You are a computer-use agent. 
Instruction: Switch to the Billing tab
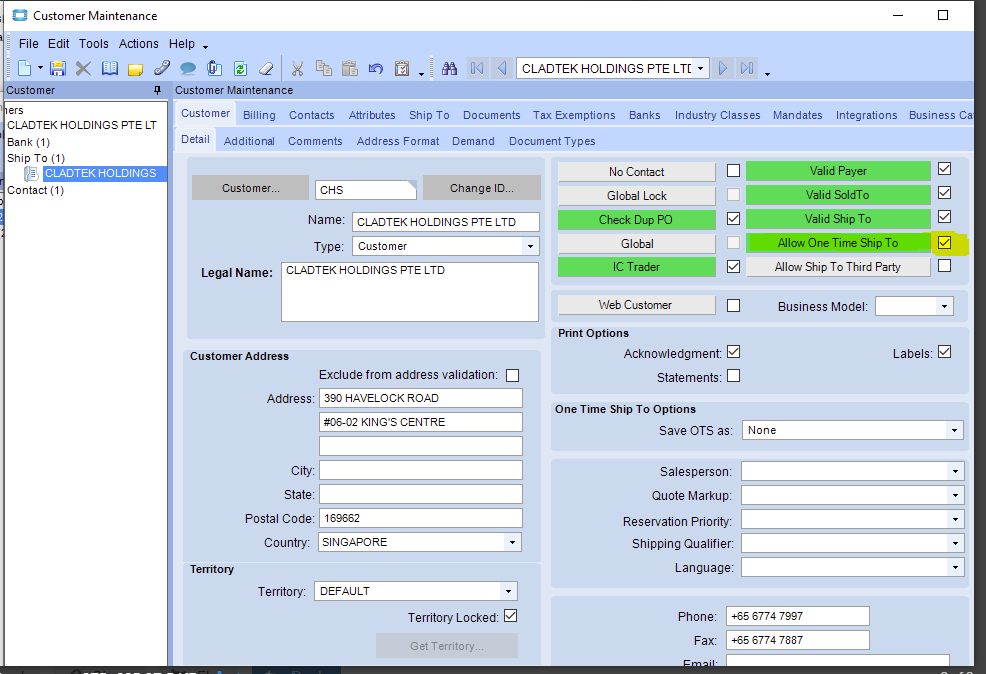point(259,115)
